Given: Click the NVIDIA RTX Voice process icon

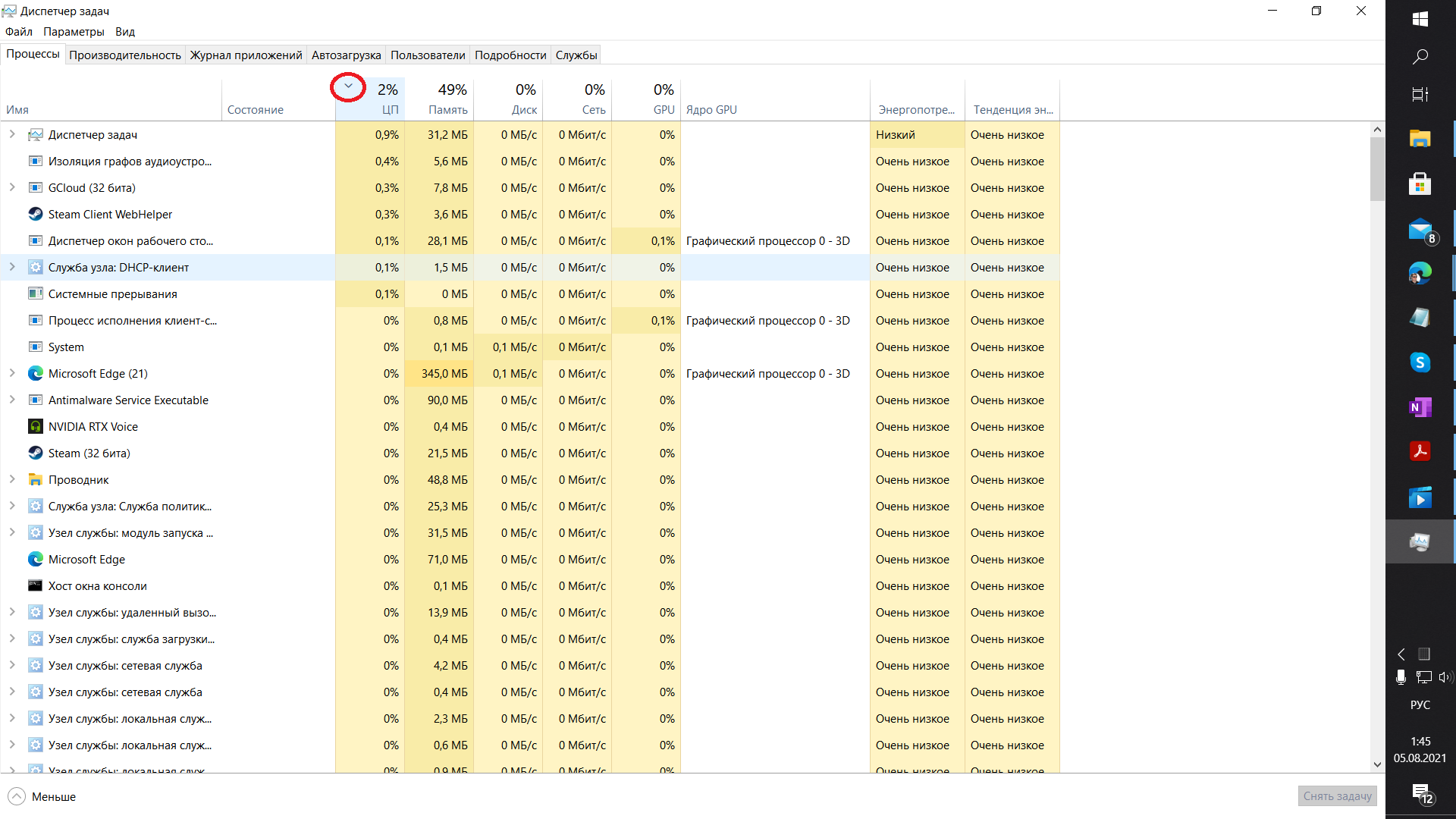Looking at the screenshot, I should coord(35,427).
